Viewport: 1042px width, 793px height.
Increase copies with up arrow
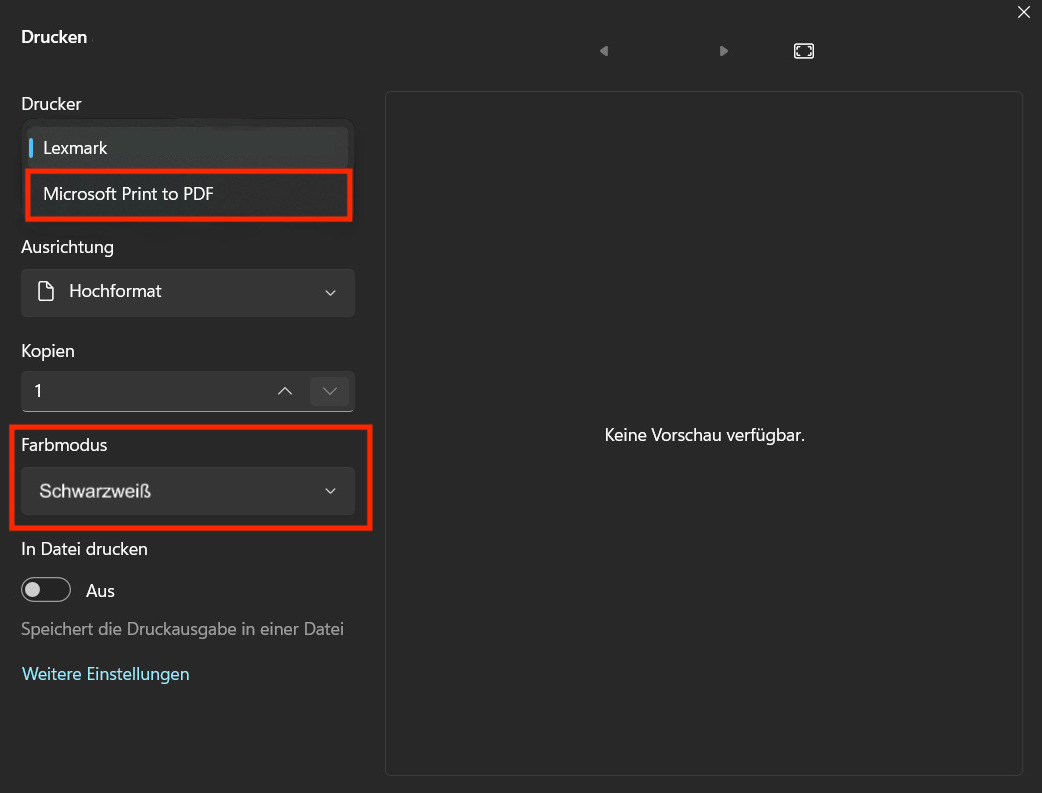[284, 391]
